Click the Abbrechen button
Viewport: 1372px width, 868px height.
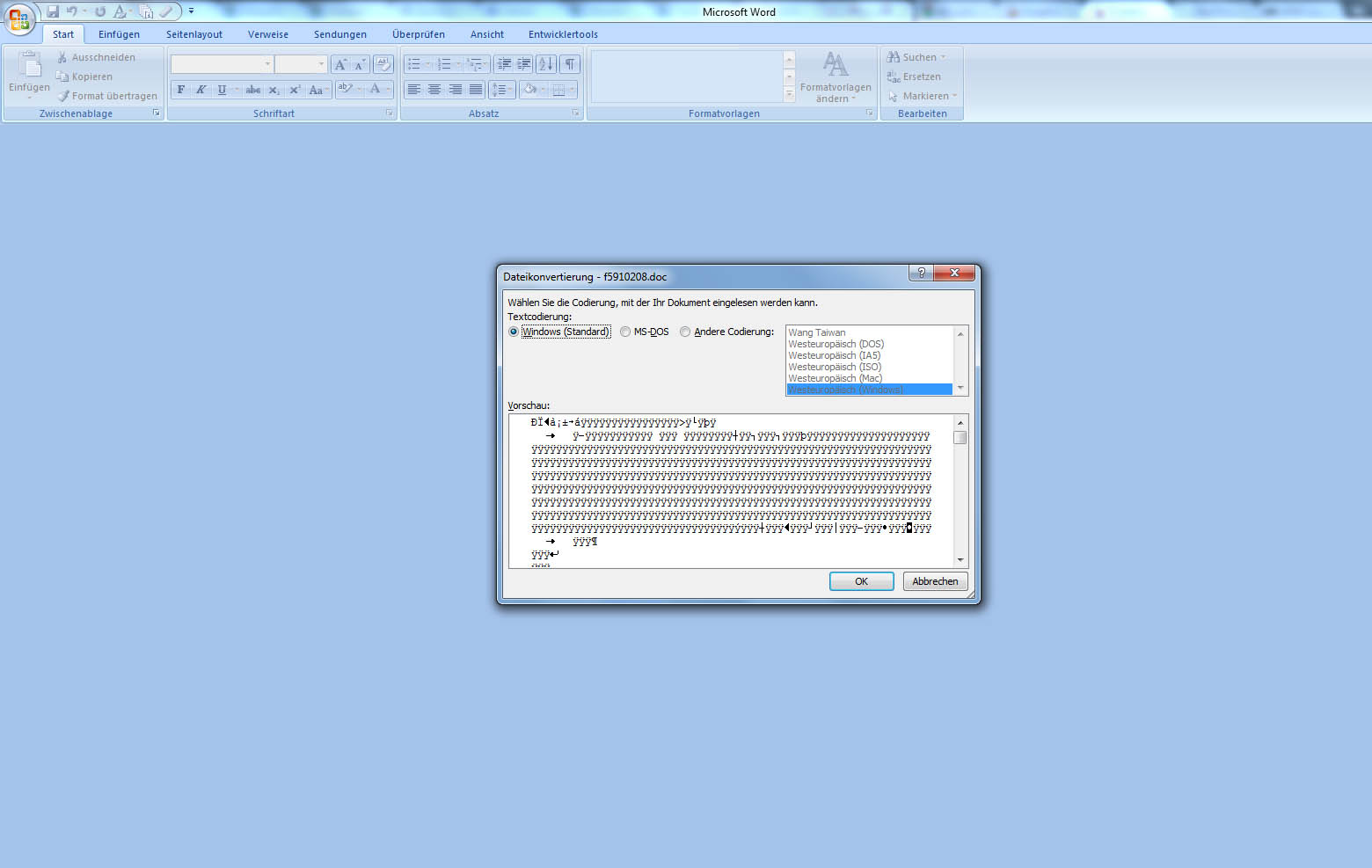[935, 581]
